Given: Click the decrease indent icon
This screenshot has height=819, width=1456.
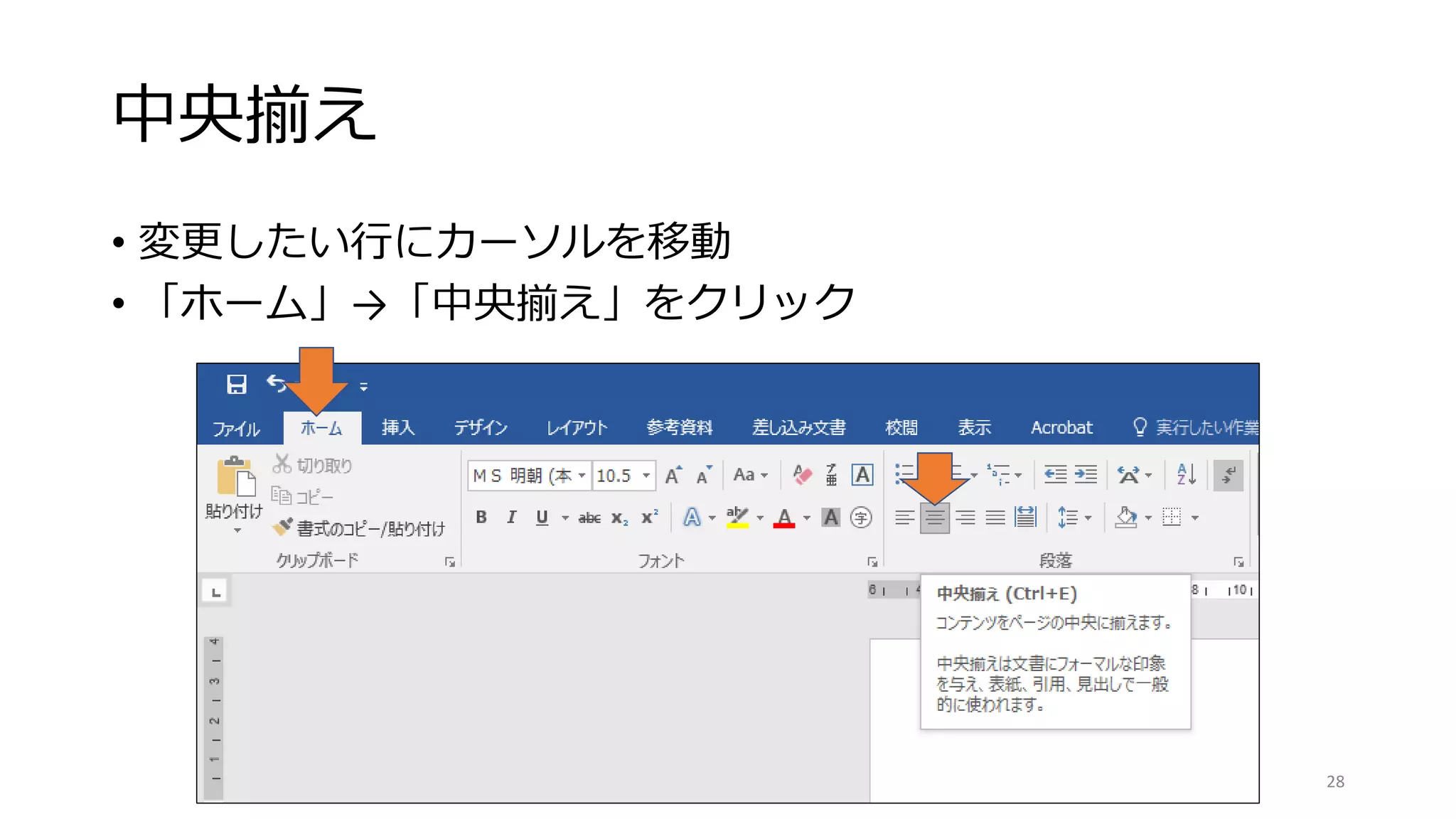Looking at the screenshot, I should [1055, 474].
